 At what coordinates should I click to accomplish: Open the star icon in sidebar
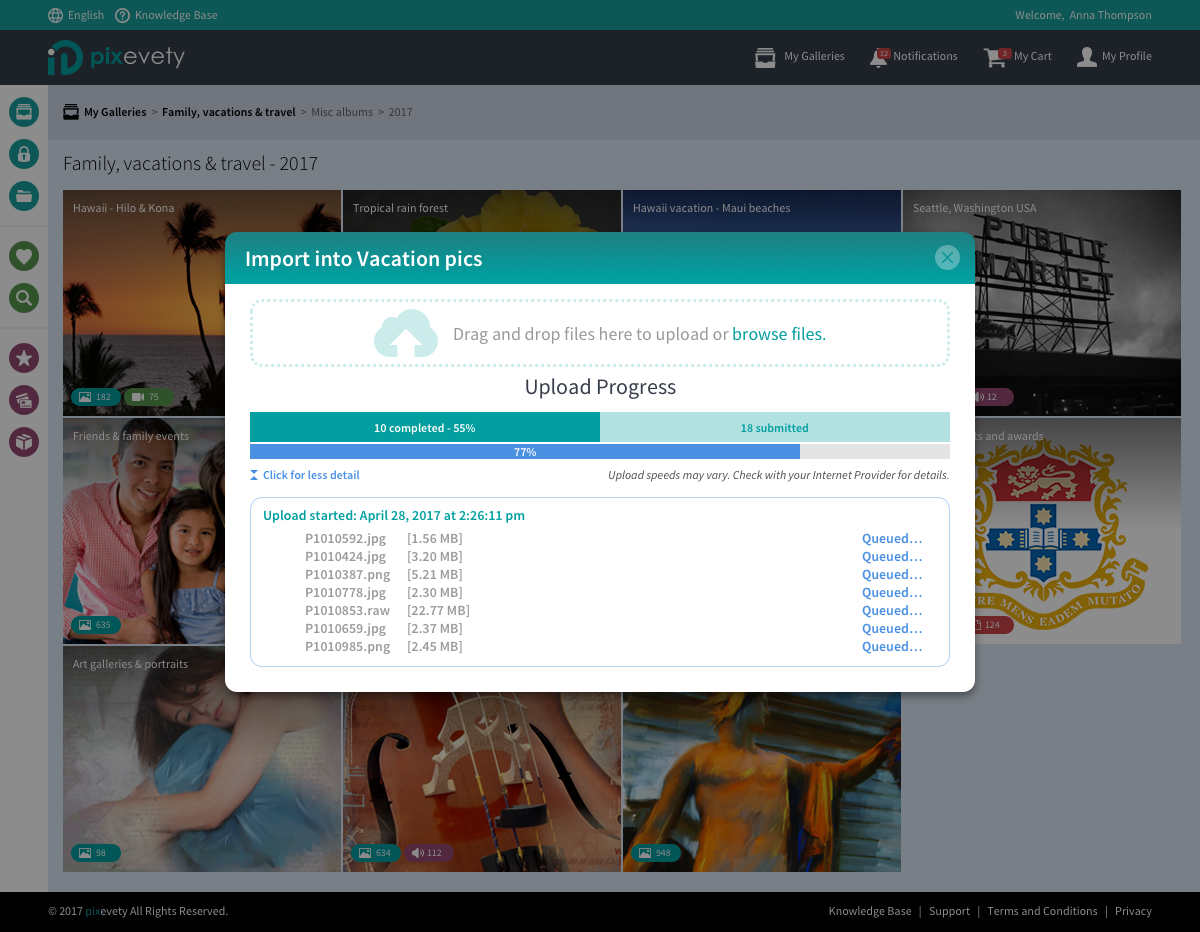coord(24,357)
